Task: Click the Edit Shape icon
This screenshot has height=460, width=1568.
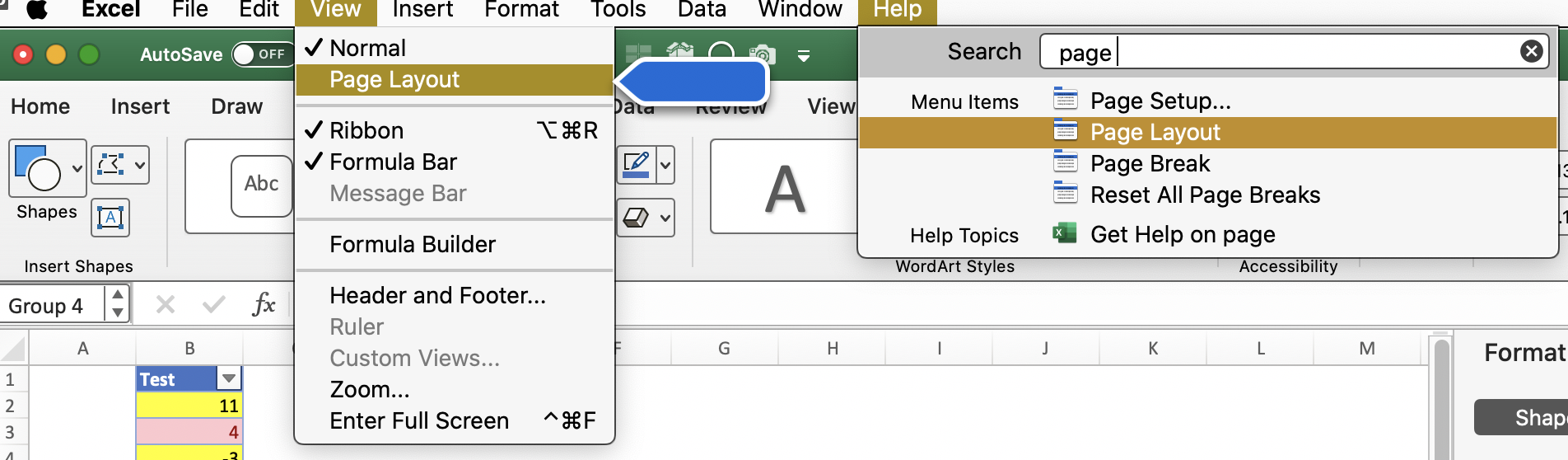Action: pyautogui.click(x=111, y=165)
